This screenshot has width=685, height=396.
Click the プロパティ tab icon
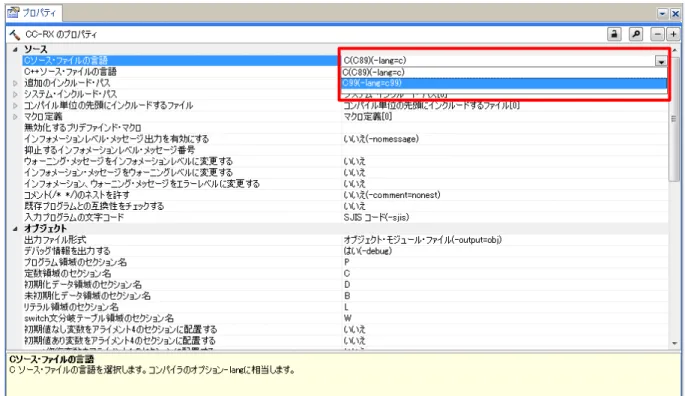13,12
